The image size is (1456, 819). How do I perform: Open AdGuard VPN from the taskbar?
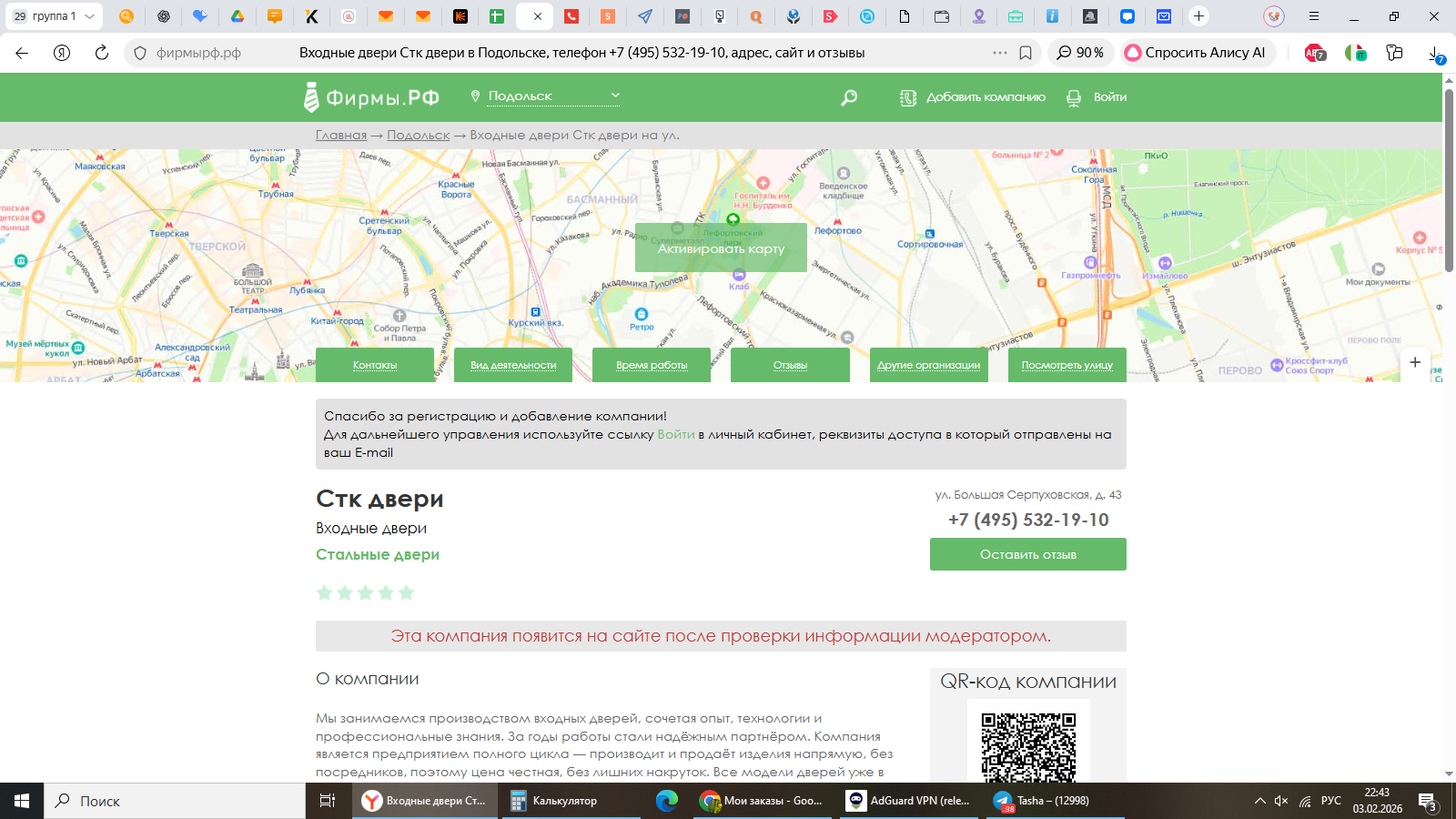[909, 801]
